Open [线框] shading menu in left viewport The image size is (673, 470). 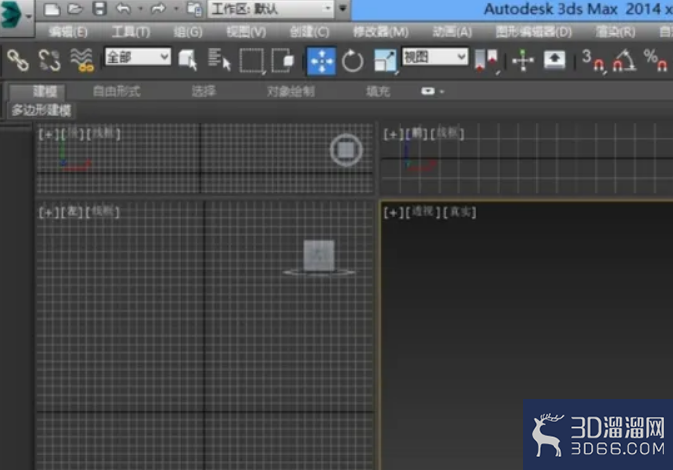tap(102, 212)
